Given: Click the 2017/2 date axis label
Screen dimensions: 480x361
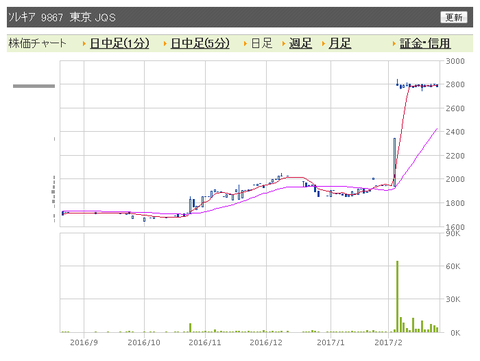Looking at the screenshot, I should pyautogui.click(x=388, y=343).
